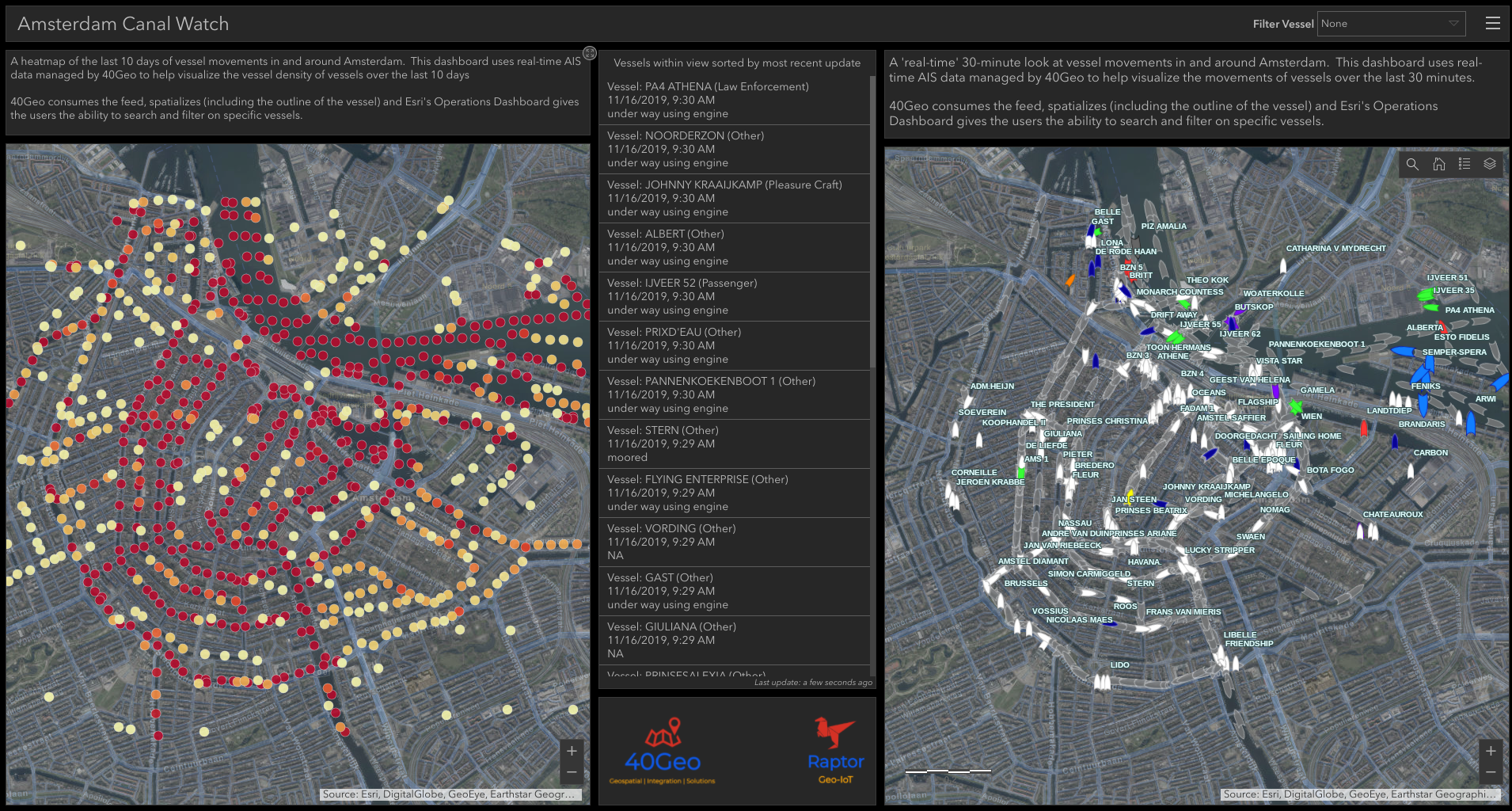Reset real-time map to default extent with home icon
The image size is (1512, 811).
[1439, 164]
